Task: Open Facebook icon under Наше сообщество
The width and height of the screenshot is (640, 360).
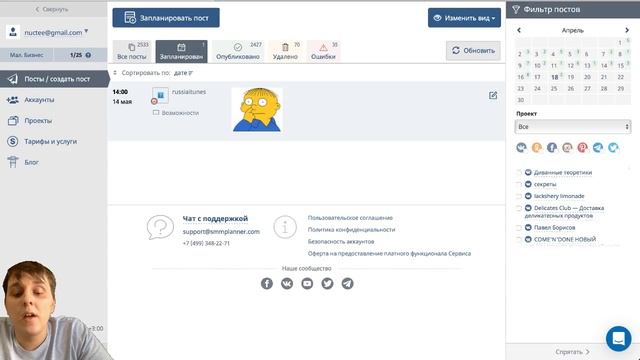Action: coord(267,283)
